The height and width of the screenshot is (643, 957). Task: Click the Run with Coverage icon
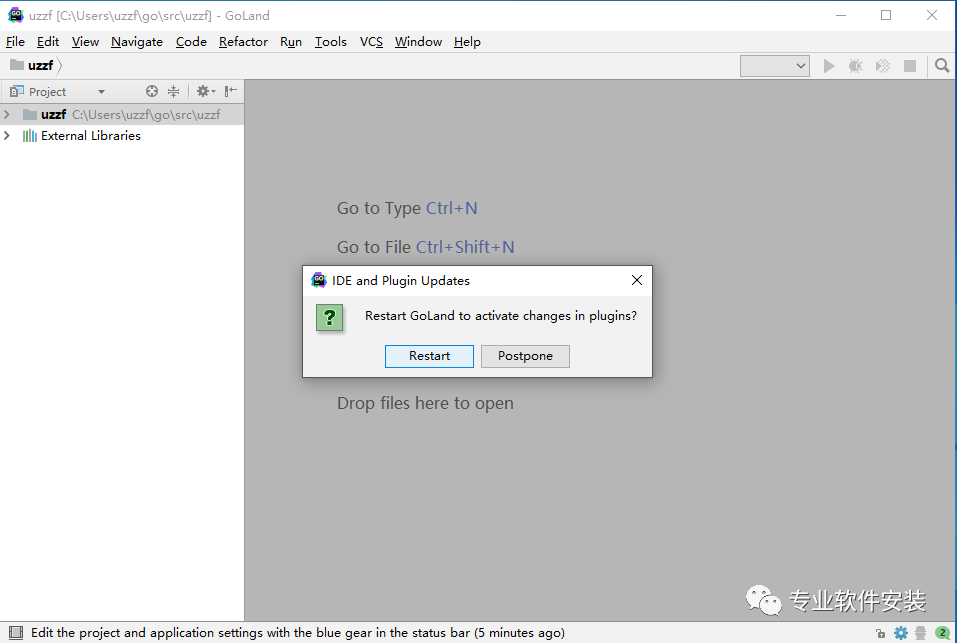tap(883, 66)
